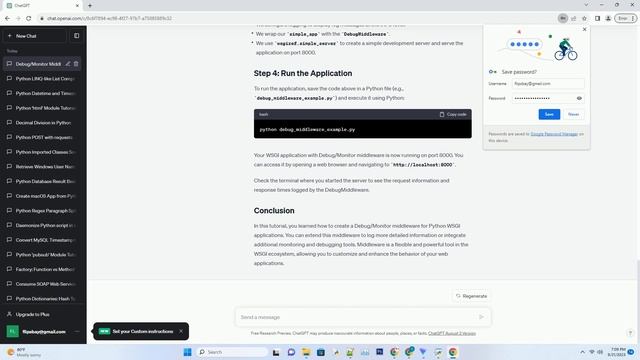Show hidden system tray icons chevron
Screen dimensions: 640x360
pos(582,352)
